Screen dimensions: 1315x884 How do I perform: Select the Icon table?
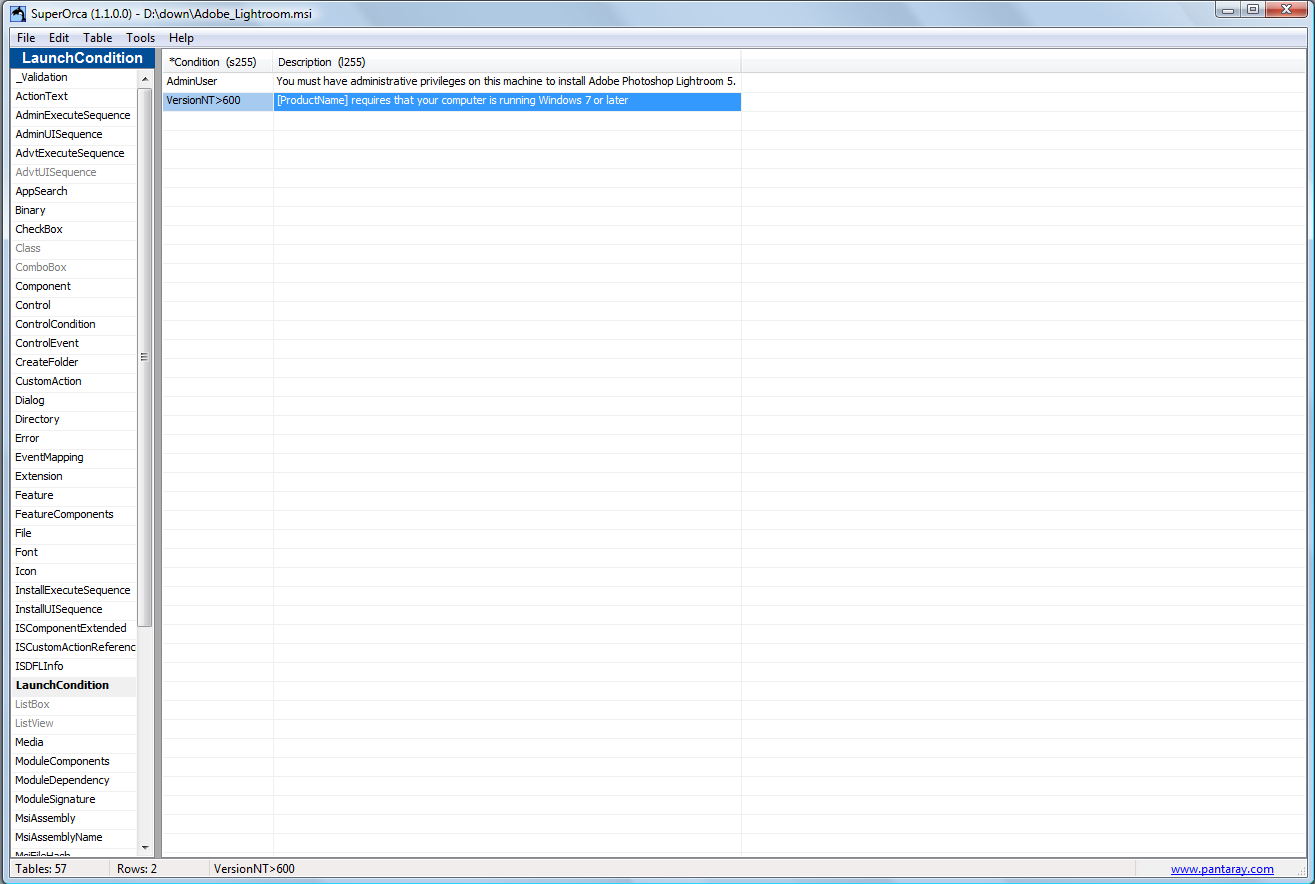74,571
